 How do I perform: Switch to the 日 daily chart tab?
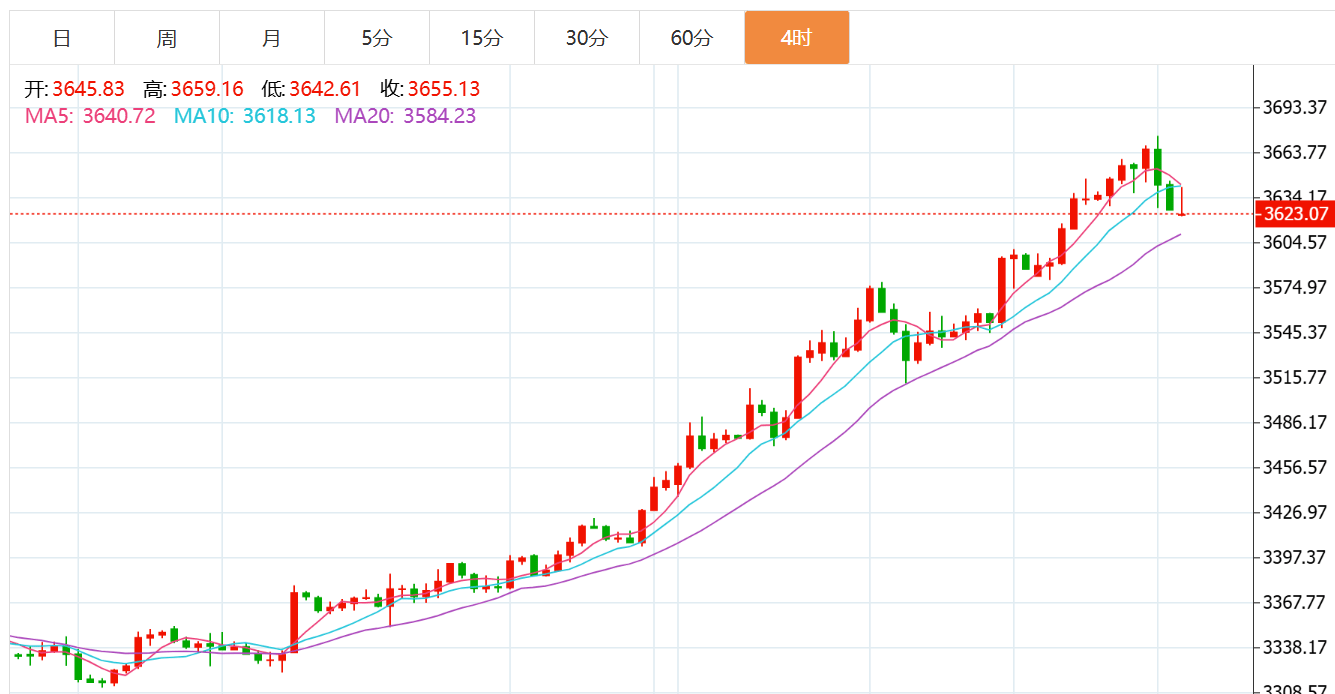click(x=62, y=38)
